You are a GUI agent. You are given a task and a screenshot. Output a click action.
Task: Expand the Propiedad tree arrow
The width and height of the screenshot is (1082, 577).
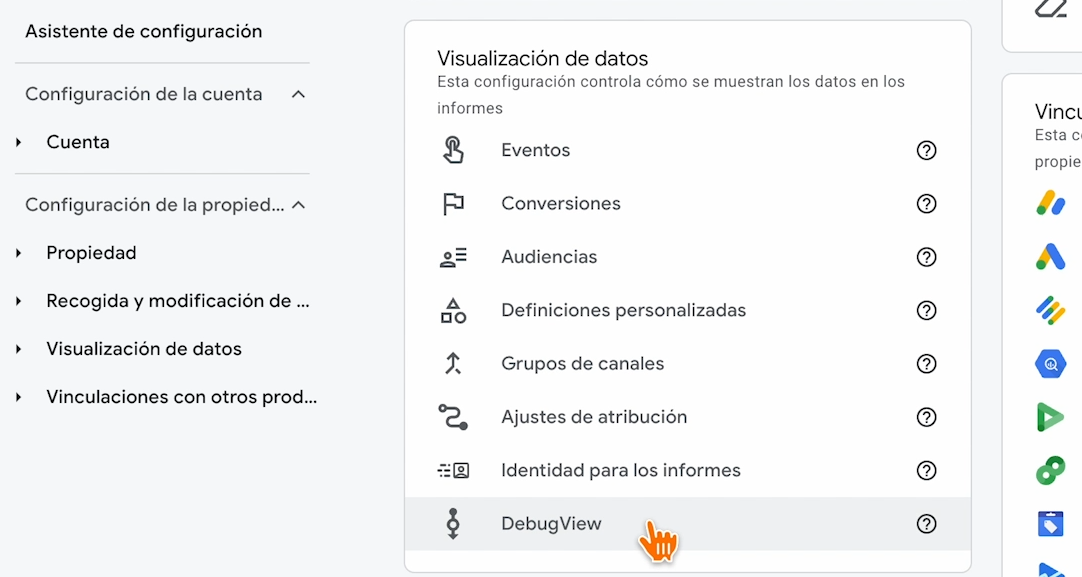point(19,253)
